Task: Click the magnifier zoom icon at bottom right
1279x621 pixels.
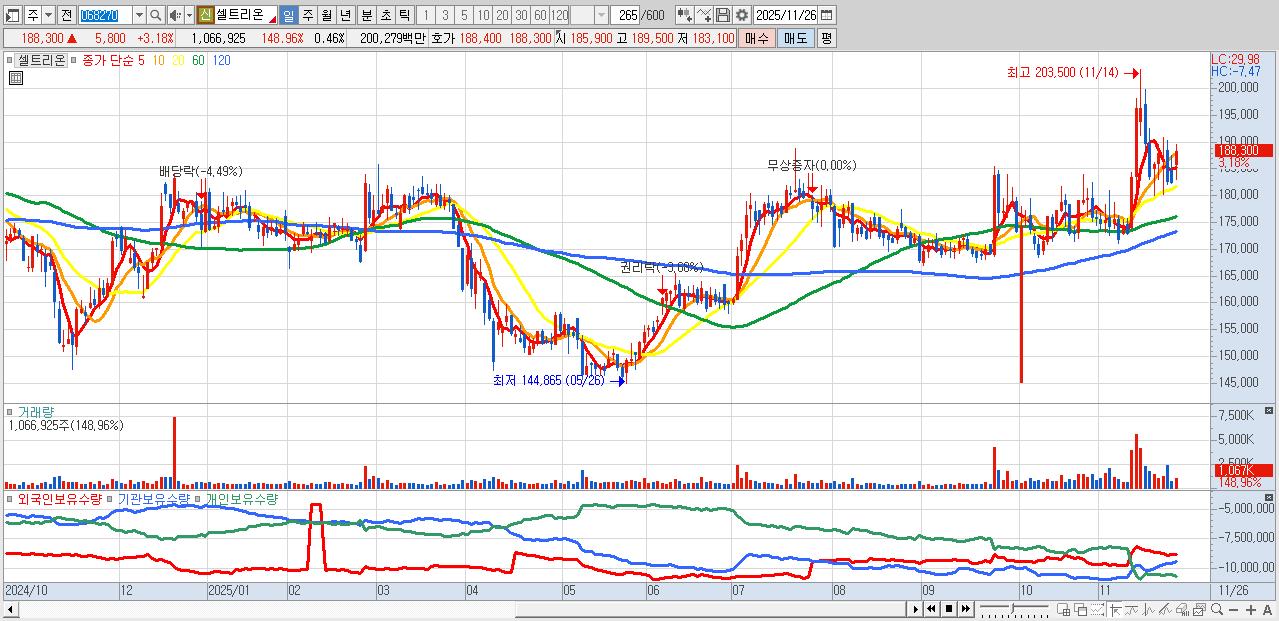Action: point(1217,609)
